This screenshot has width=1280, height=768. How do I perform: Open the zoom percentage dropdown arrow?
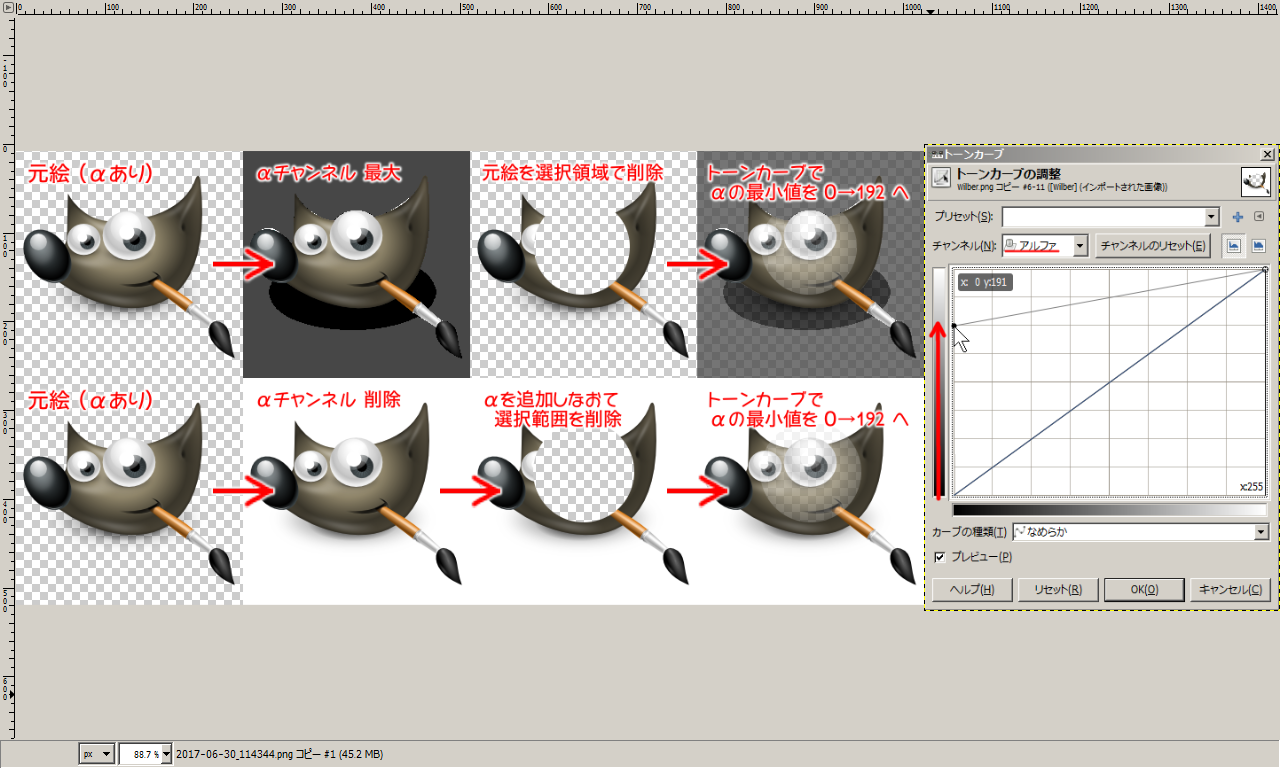pyautogui.click(x=166, y=754)
